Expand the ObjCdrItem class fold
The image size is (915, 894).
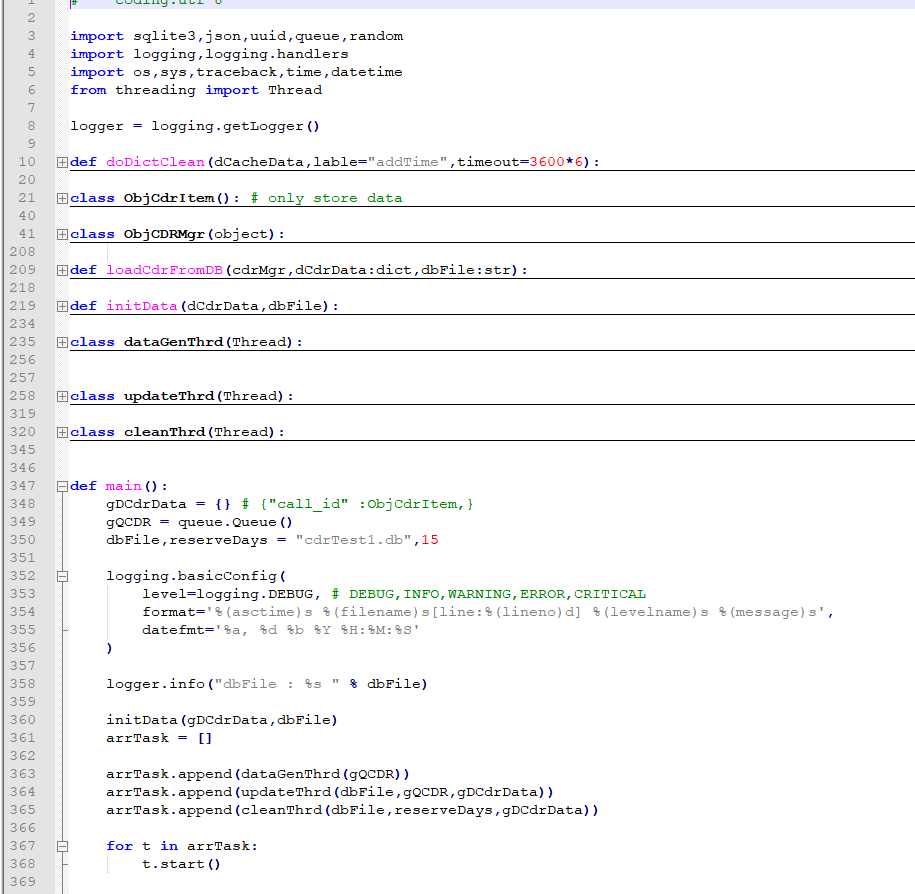62,198
